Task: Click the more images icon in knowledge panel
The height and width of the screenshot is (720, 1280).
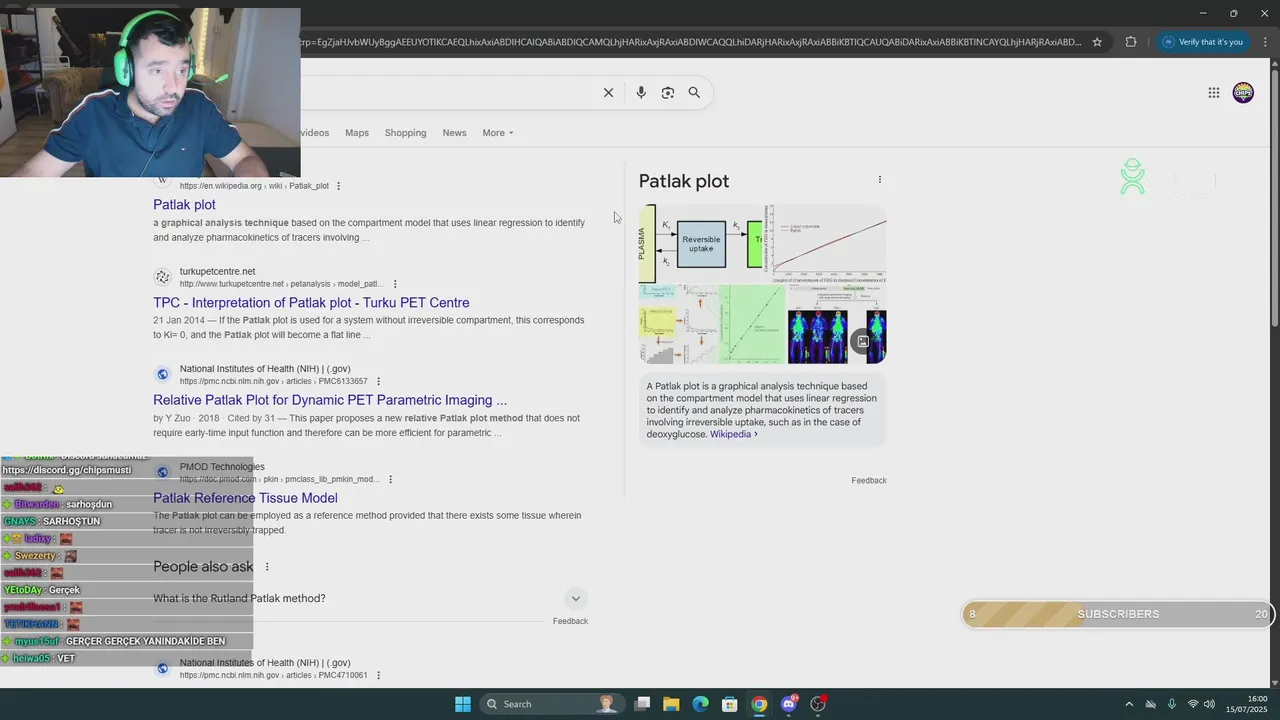Action: click(x=863, y=341)
